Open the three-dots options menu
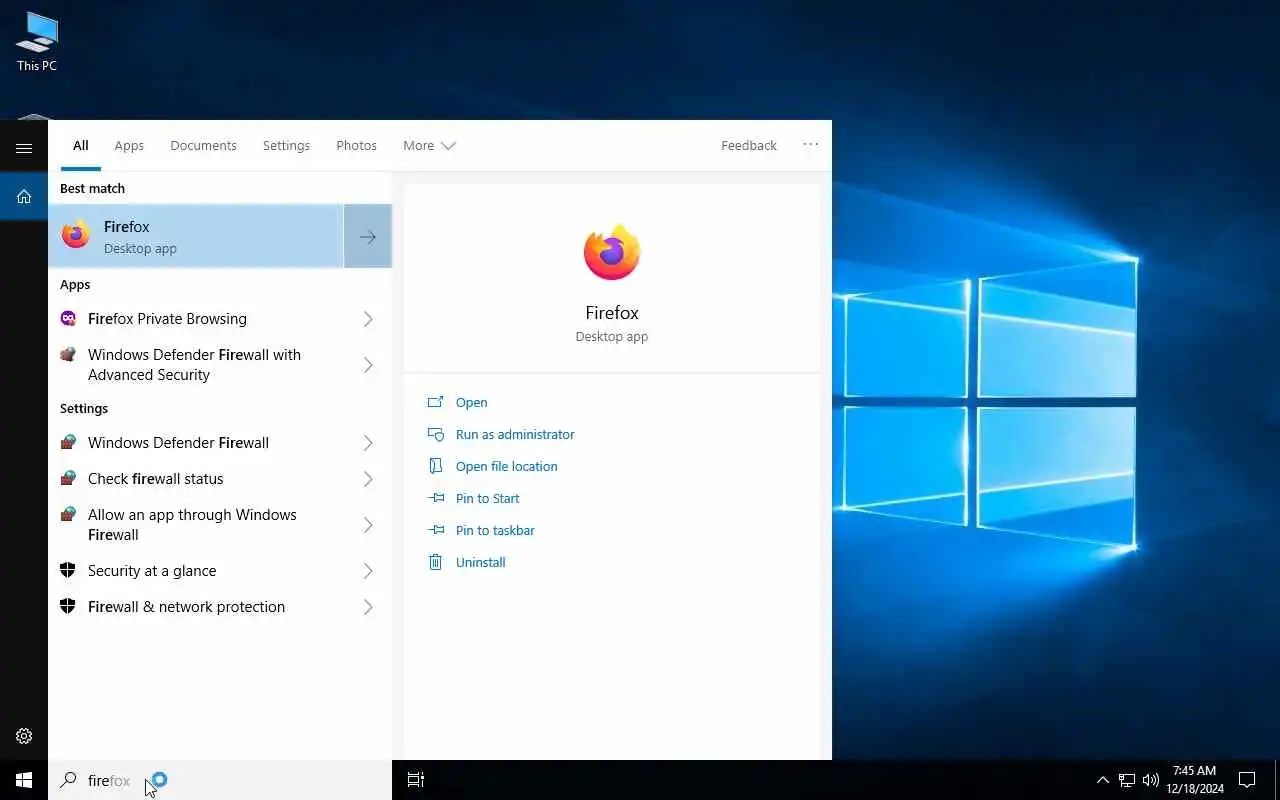 (810, 145)
